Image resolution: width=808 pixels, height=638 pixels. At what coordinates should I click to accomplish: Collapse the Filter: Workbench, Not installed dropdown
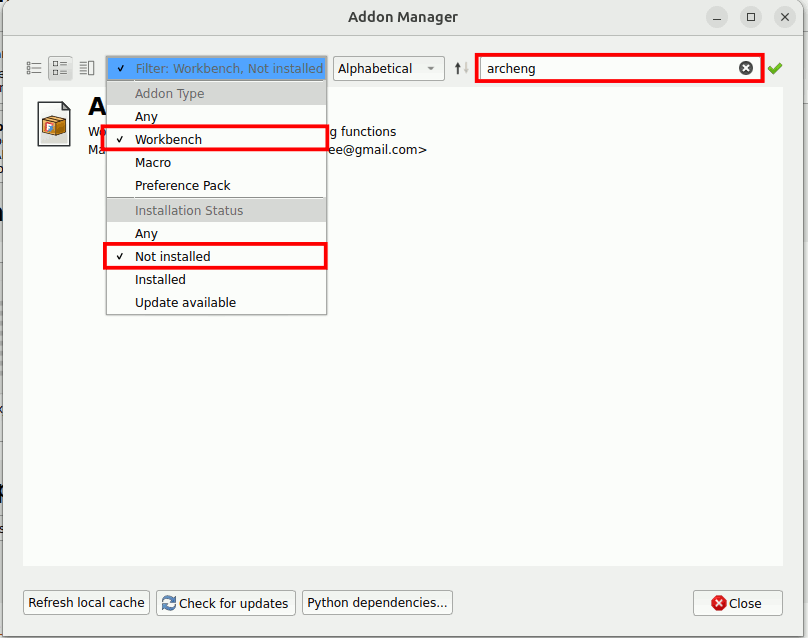(x=216, y=68)
